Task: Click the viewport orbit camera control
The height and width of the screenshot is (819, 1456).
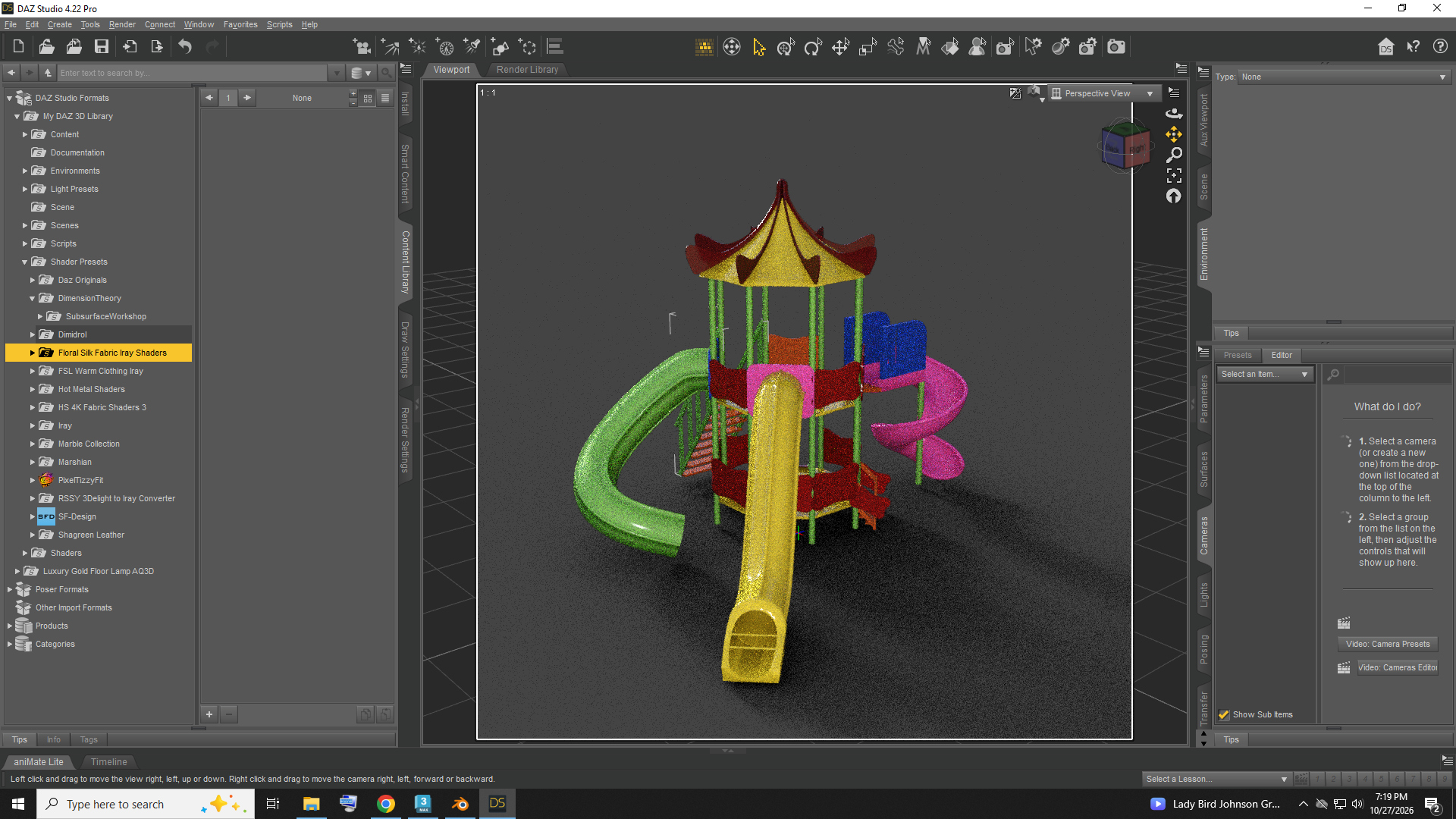Action: (1174, 113)
